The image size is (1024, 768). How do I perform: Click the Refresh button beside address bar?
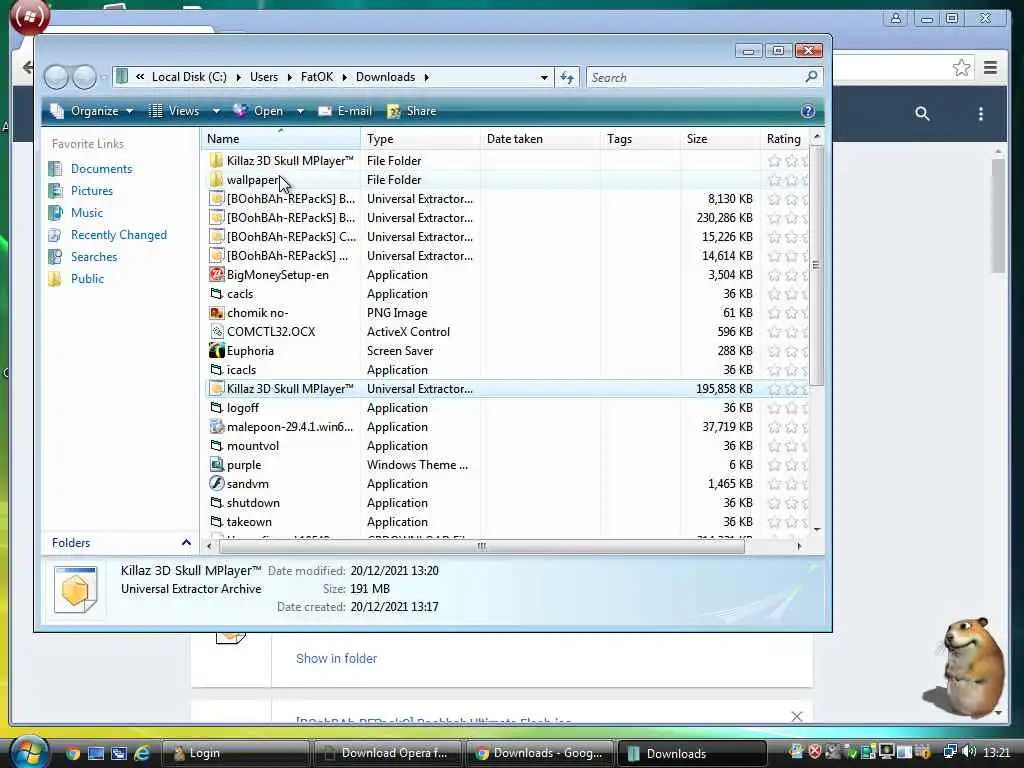(x=567, y=77)
